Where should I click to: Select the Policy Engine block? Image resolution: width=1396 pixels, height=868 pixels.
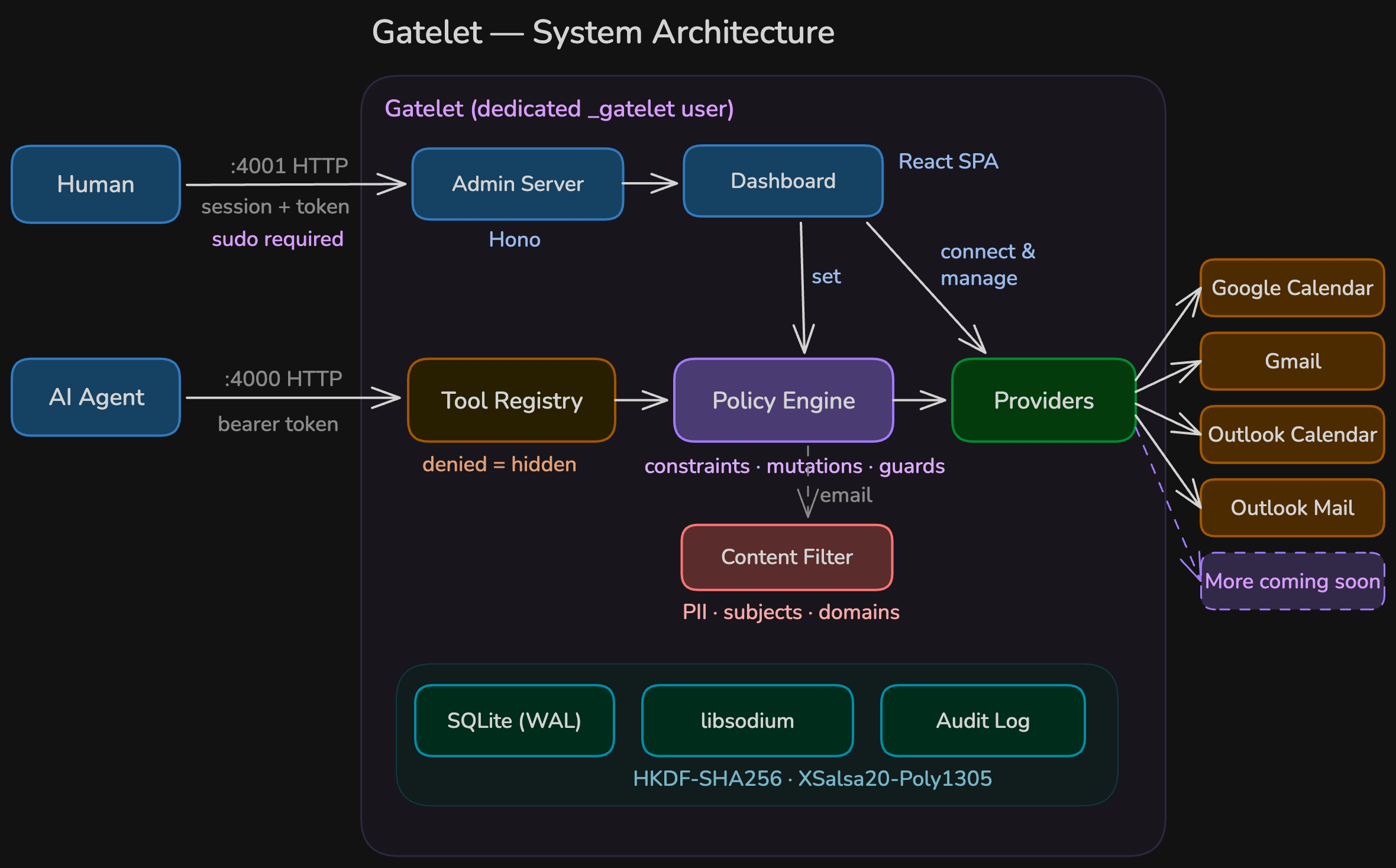tap(783, 400)
